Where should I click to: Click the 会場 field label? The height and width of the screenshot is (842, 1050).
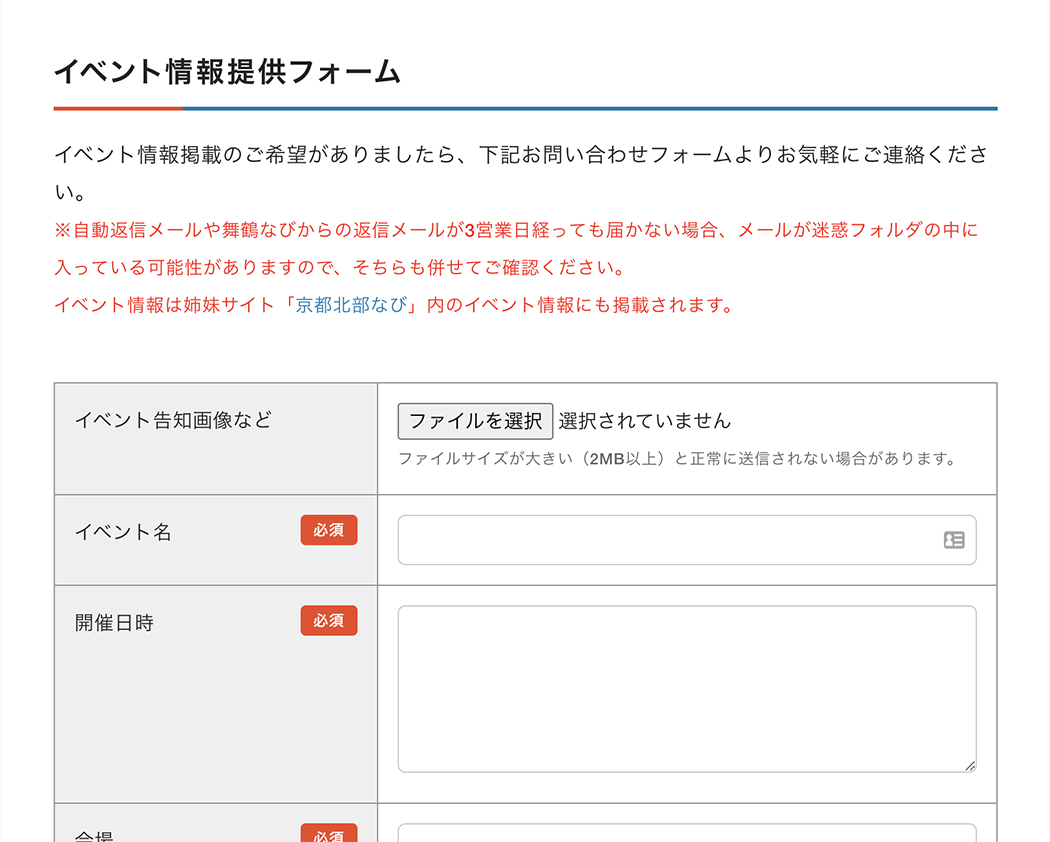click(94, 836)
